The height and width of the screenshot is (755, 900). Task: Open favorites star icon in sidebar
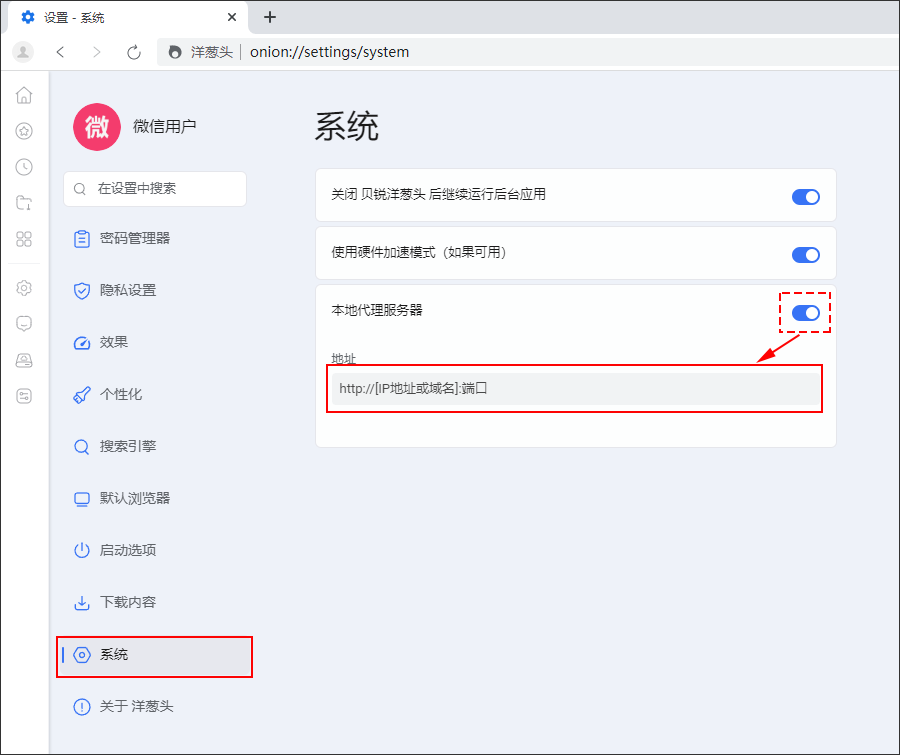[24, 131]
